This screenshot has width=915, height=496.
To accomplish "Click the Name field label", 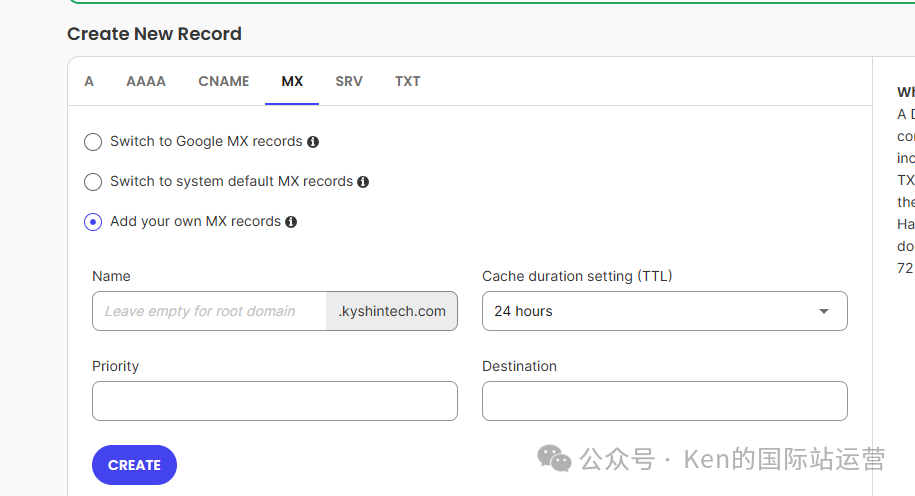I will tap(111, 276).
